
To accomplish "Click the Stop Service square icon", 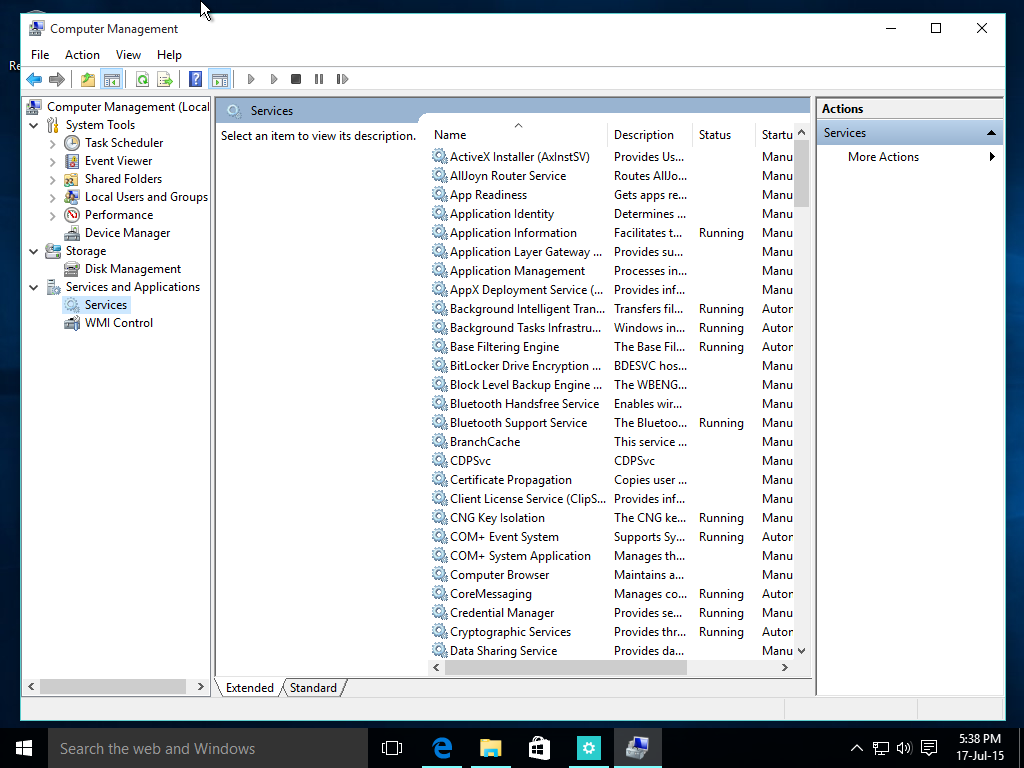I will tap(296, 79).
